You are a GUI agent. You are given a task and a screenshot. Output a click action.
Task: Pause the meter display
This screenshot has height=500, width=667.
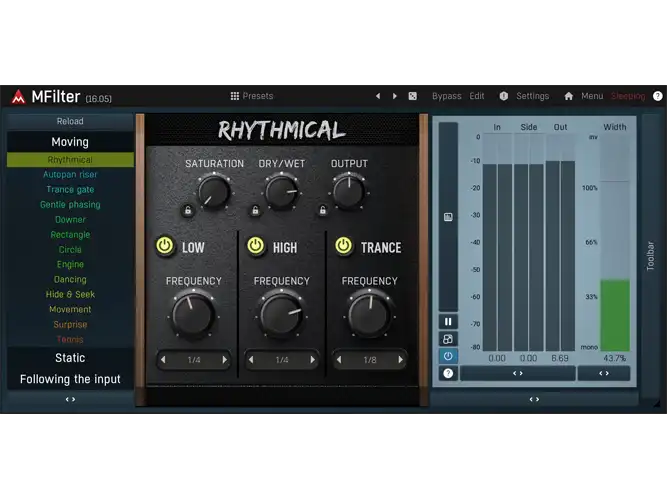tap(448, 322)
